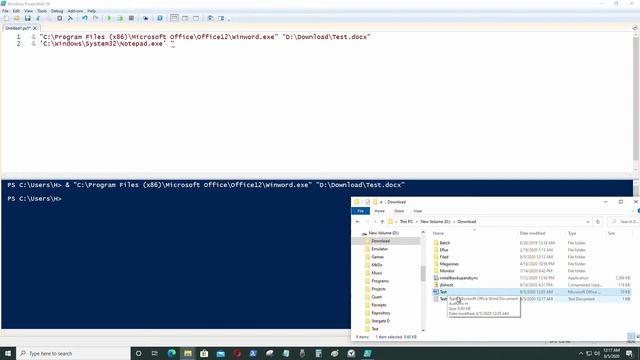Click script line 1 with Winword.exe path

click(x=201, y=37)
